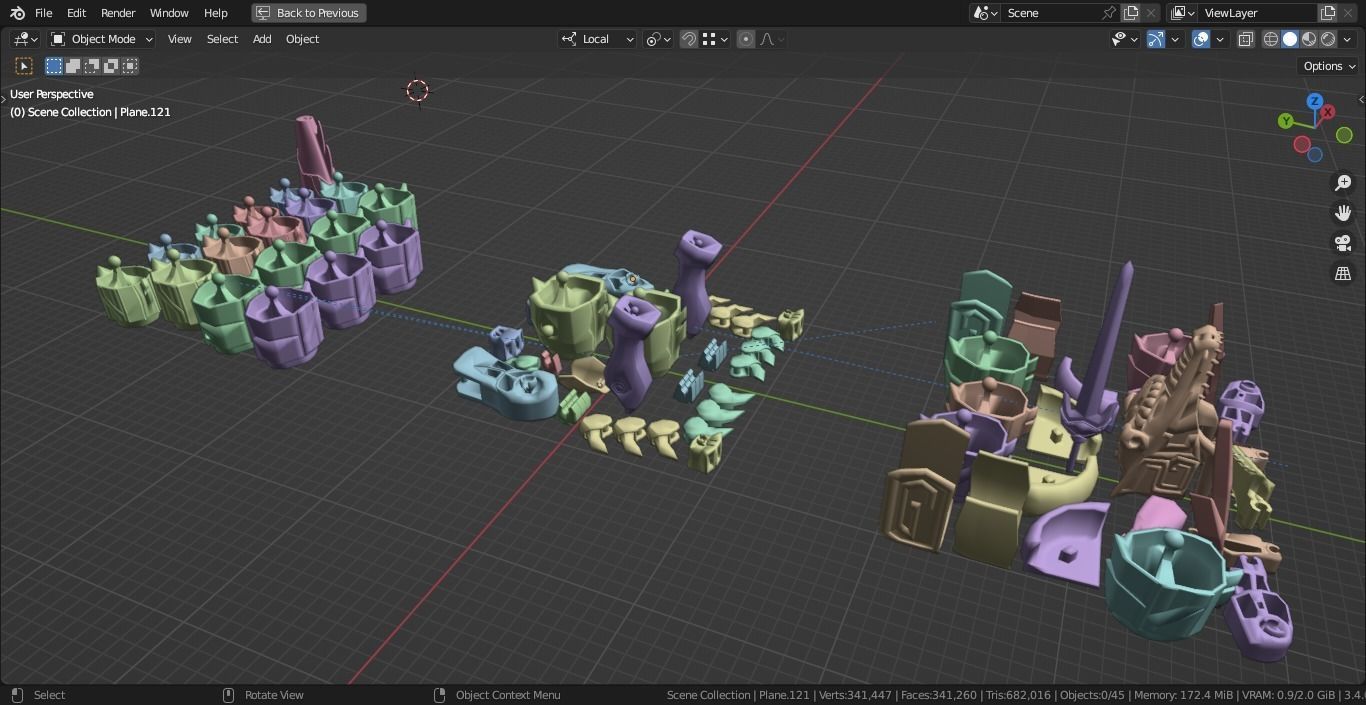The image size is (1366, 705).
Task: Click the 3D cursor in viewport
Action: pos(418,91)
